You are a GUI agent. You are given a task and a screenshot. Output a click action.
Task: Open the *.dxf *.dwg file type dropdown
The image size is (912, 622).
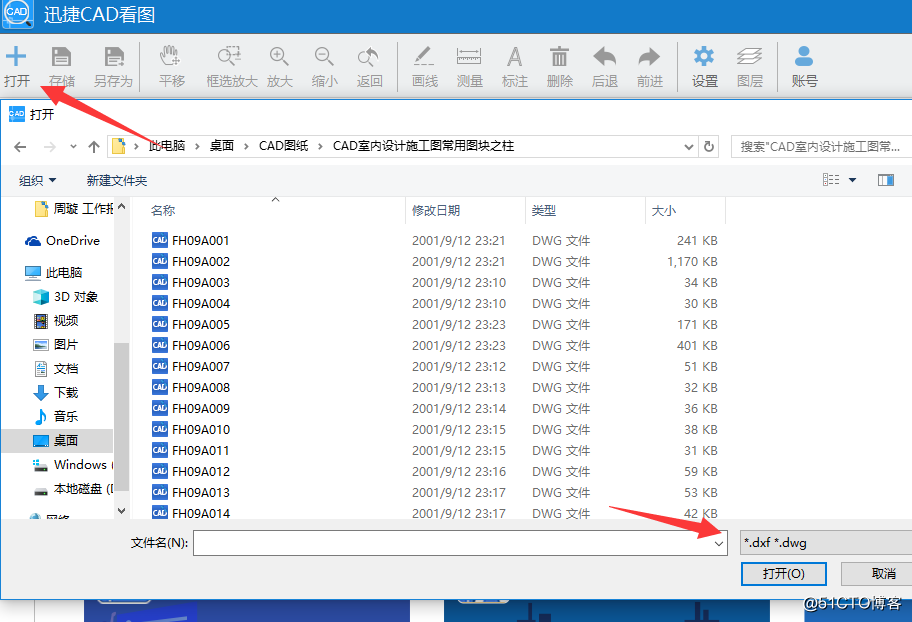pos(826,543)
